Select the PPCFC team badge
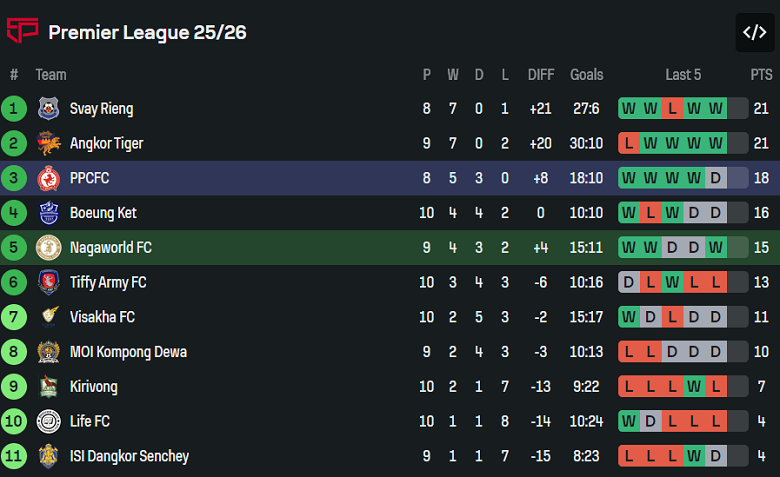This screenshot has width=780, height=477. point(48,179)
